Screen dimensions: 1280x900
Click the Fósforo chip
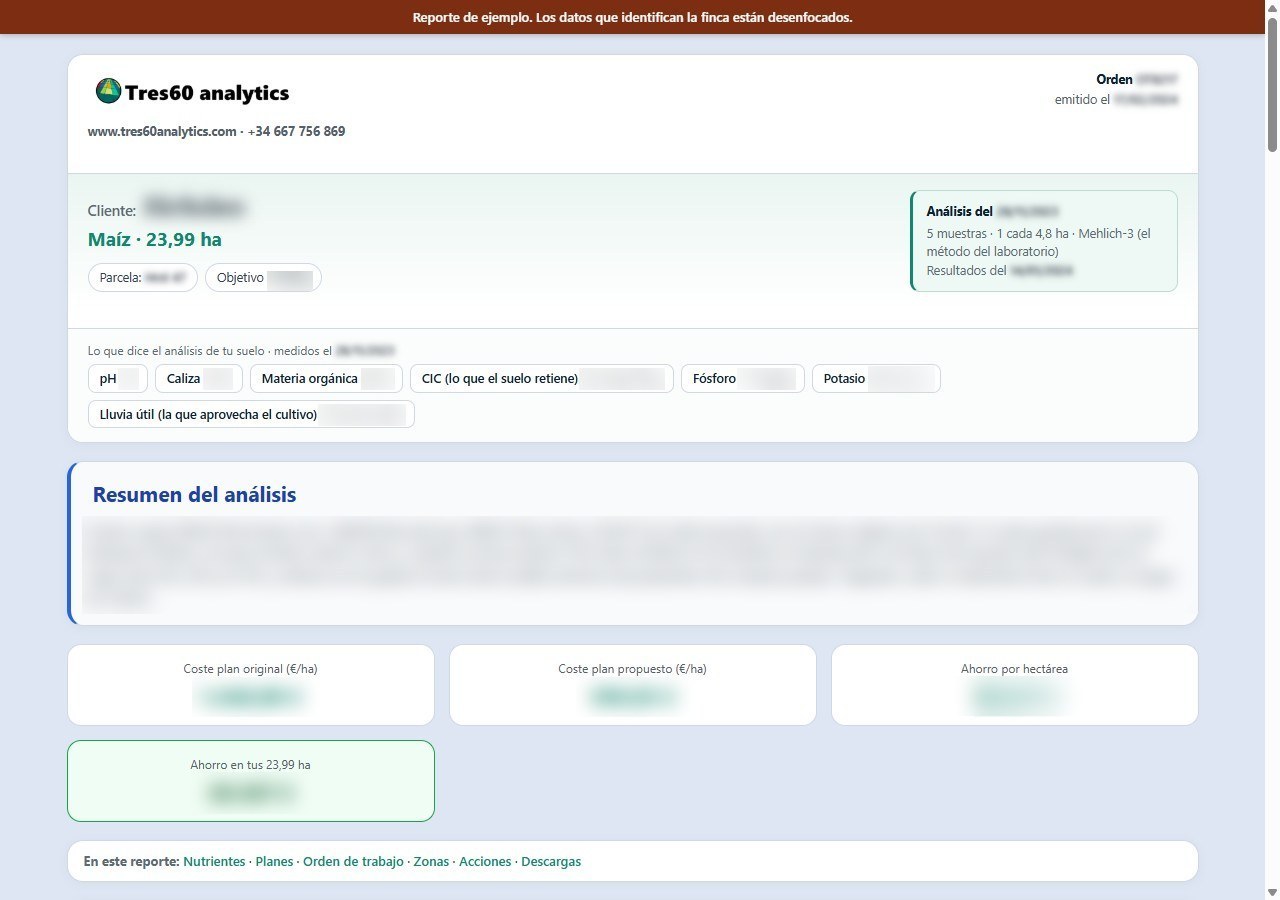pyautogui.click(x=743, y=379)
